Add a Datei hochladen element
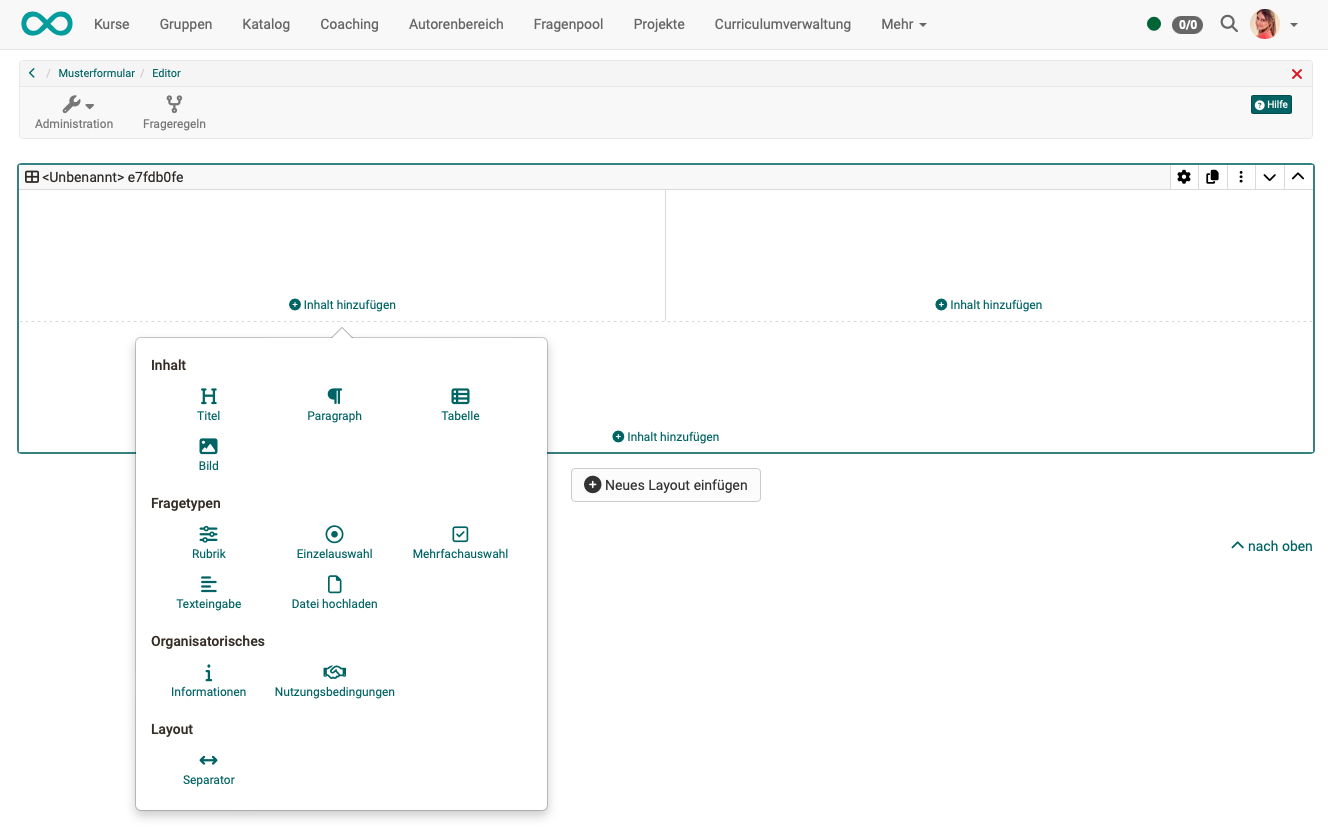 pos(334,592)
